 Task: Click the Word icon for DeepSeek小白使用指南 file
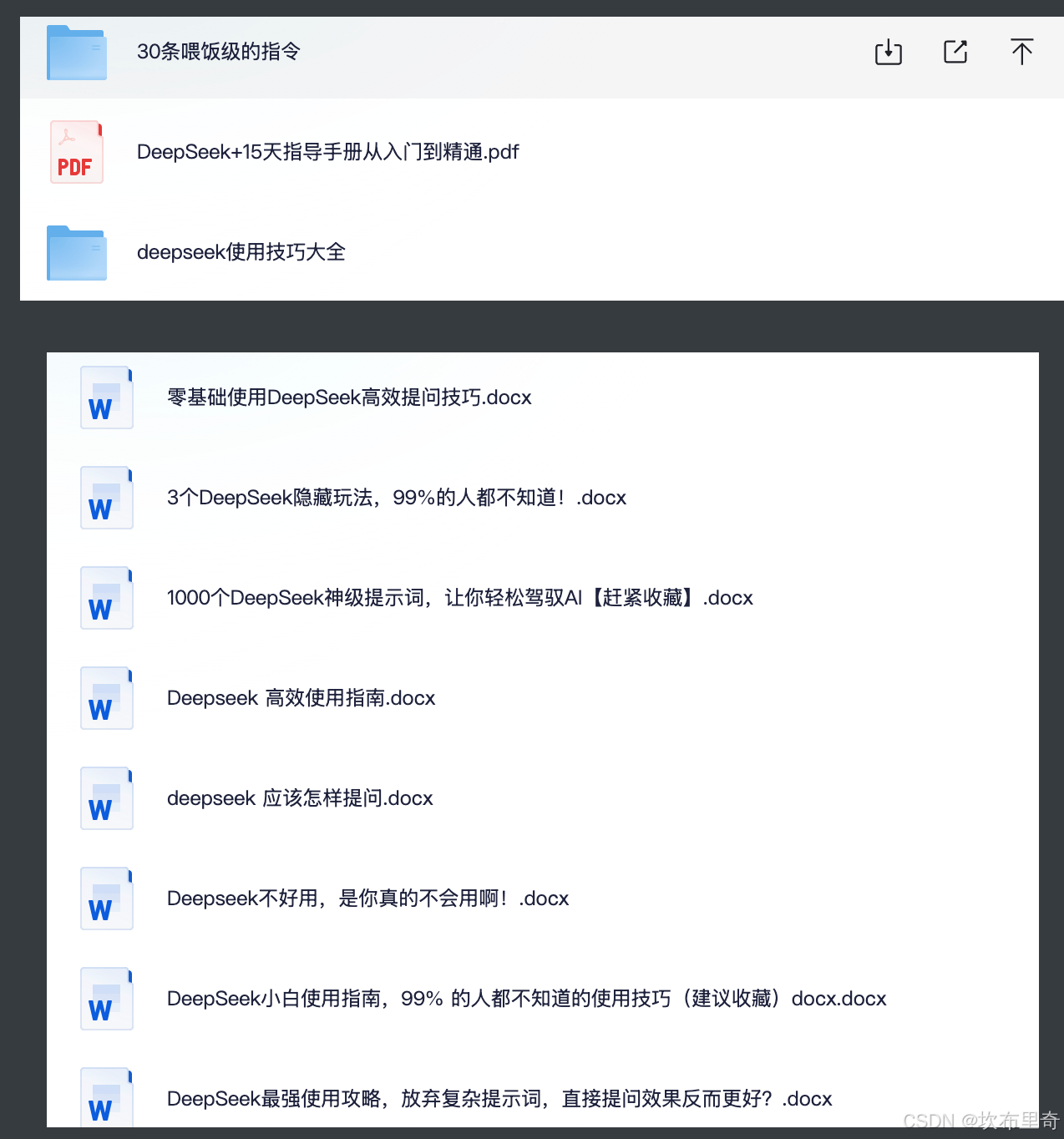pyautogui.click(x=107, y=999)
